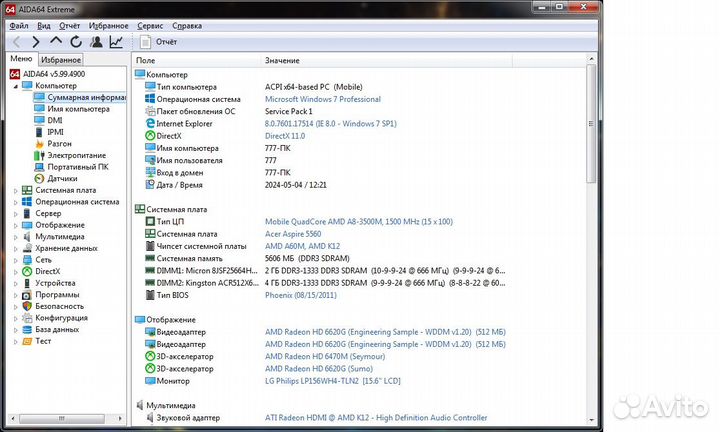Open the user profile toolbar icon
The width and height of the screenshot is (720, 432).
pyautogui.click(x=96, y=42)
